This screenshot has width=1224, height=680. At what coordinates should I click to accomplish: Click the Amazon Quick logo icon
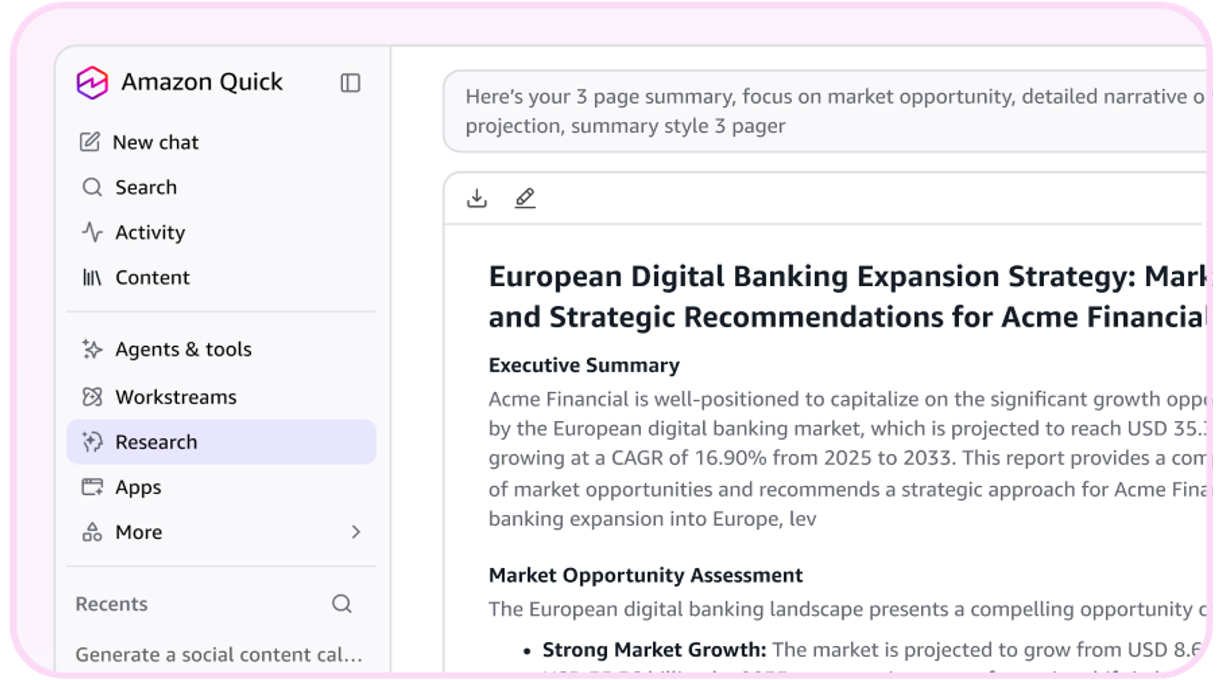pos(92,82)
